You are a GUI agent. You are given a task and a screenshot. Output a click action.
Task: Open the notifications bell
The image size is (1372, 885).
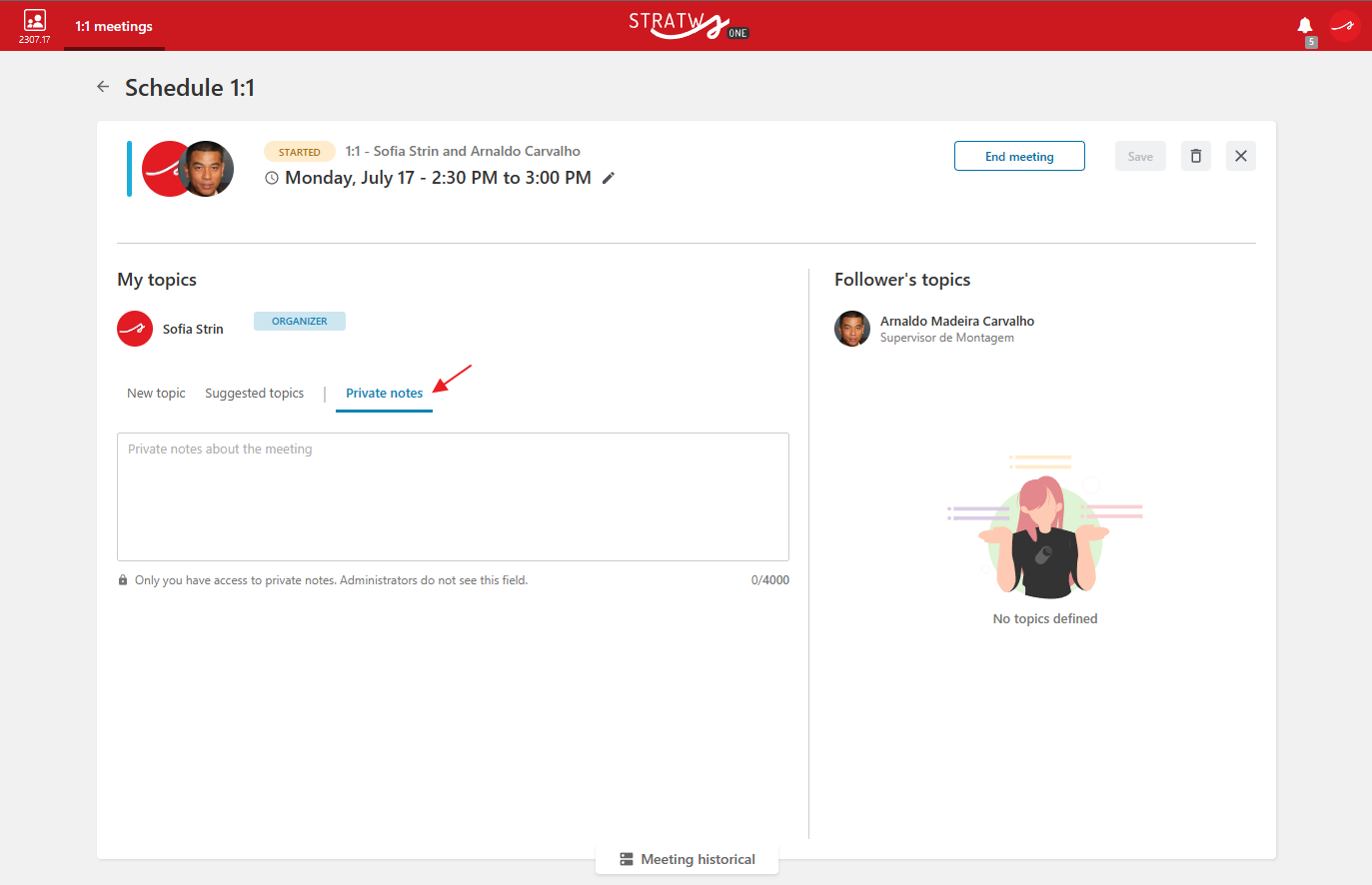point(1305,25)
